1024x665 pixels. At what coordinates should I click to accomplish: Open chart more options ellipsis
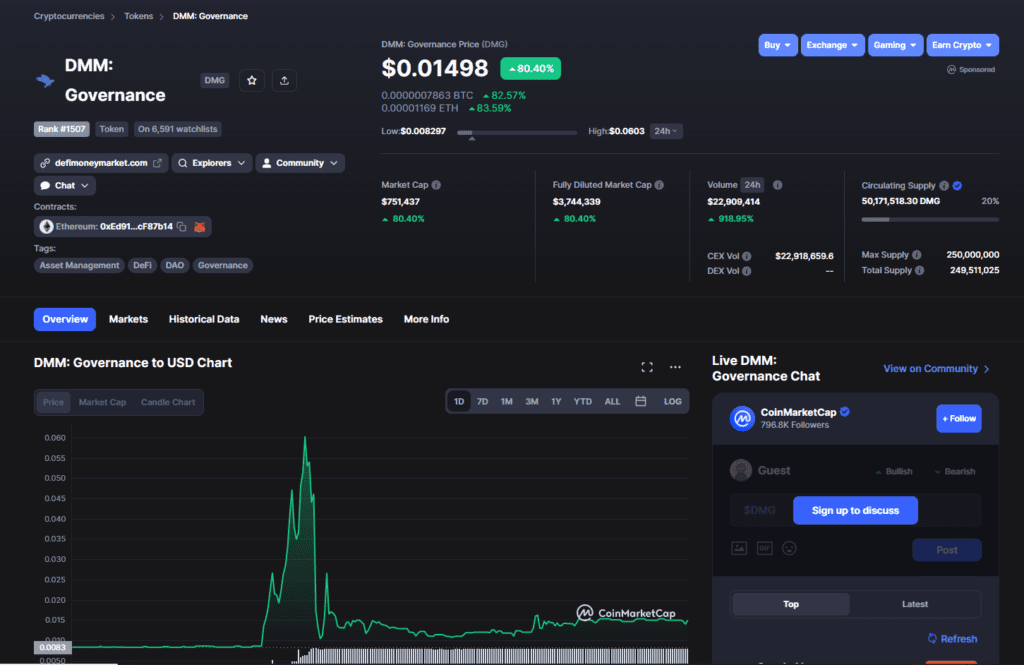(675, 367)
